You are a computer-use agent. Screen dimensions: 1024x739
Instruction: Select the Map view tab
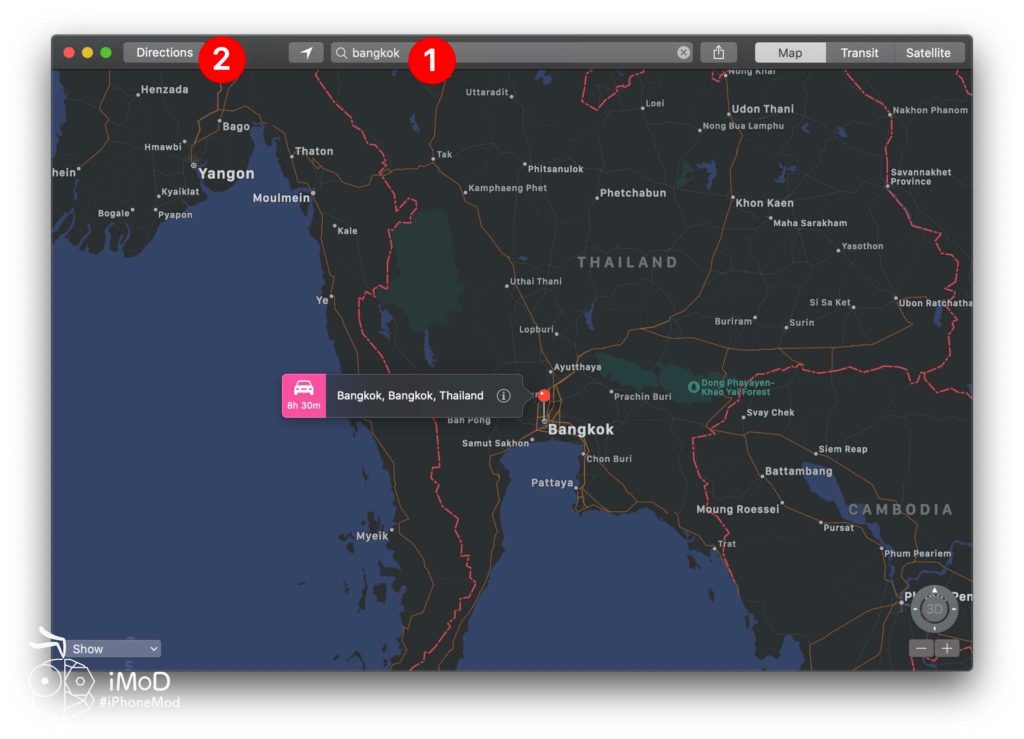coord(789,52)
